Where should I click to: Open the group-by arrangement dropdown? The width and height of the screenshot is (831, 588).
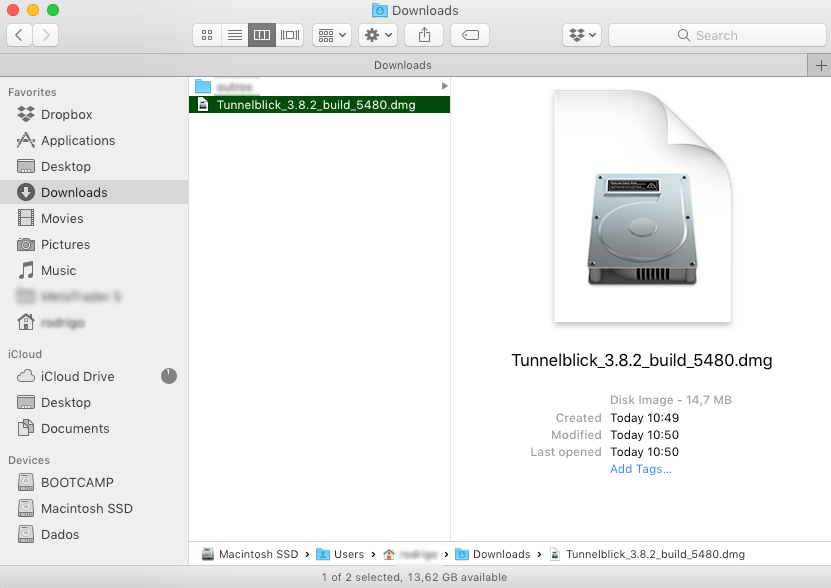click(x=332, y=35)
